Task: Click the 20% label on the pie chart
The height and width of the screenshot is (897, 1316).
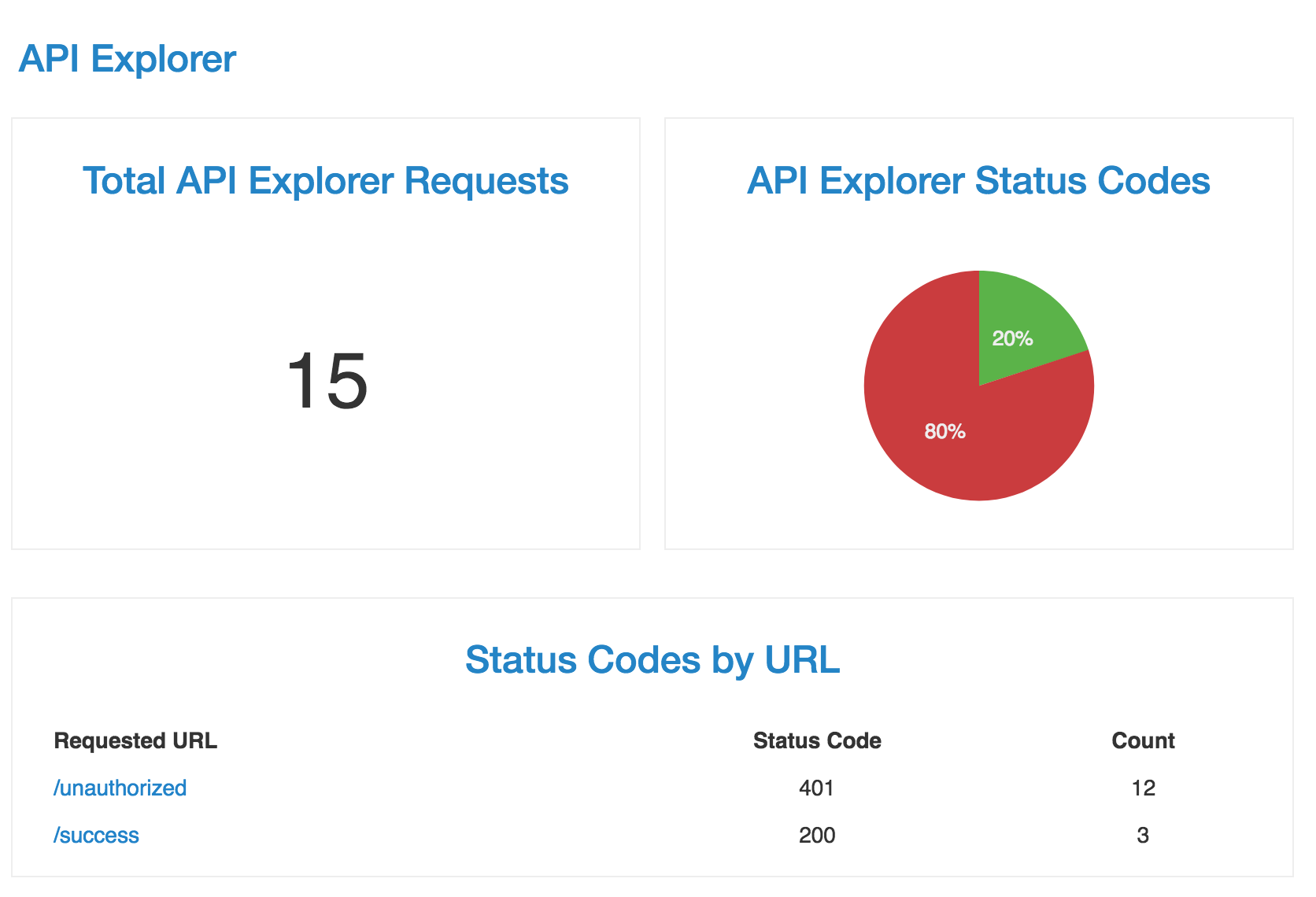Action: (1011, 338)
